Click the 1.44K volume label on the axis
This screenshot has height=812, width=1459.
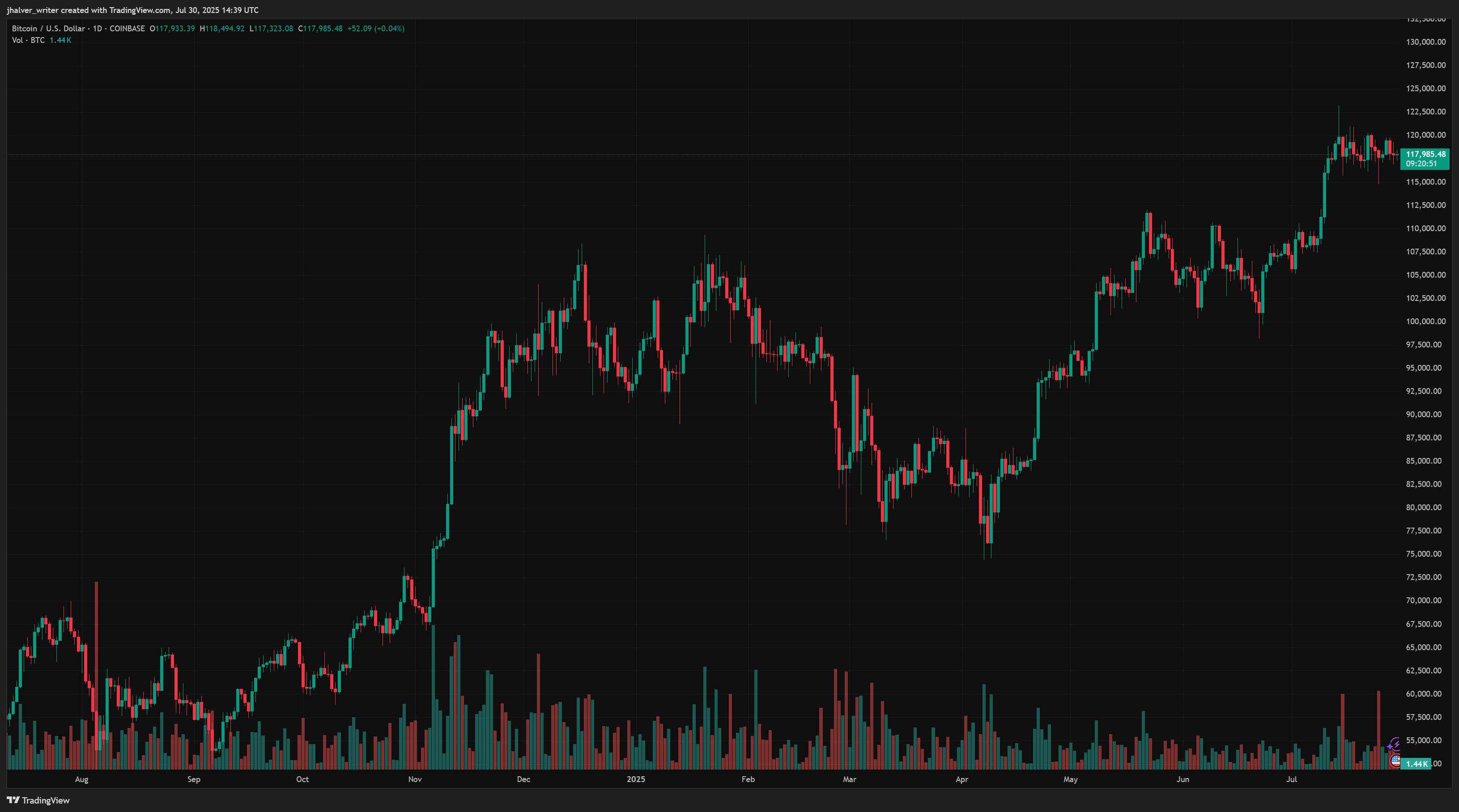click(1416, 763)
